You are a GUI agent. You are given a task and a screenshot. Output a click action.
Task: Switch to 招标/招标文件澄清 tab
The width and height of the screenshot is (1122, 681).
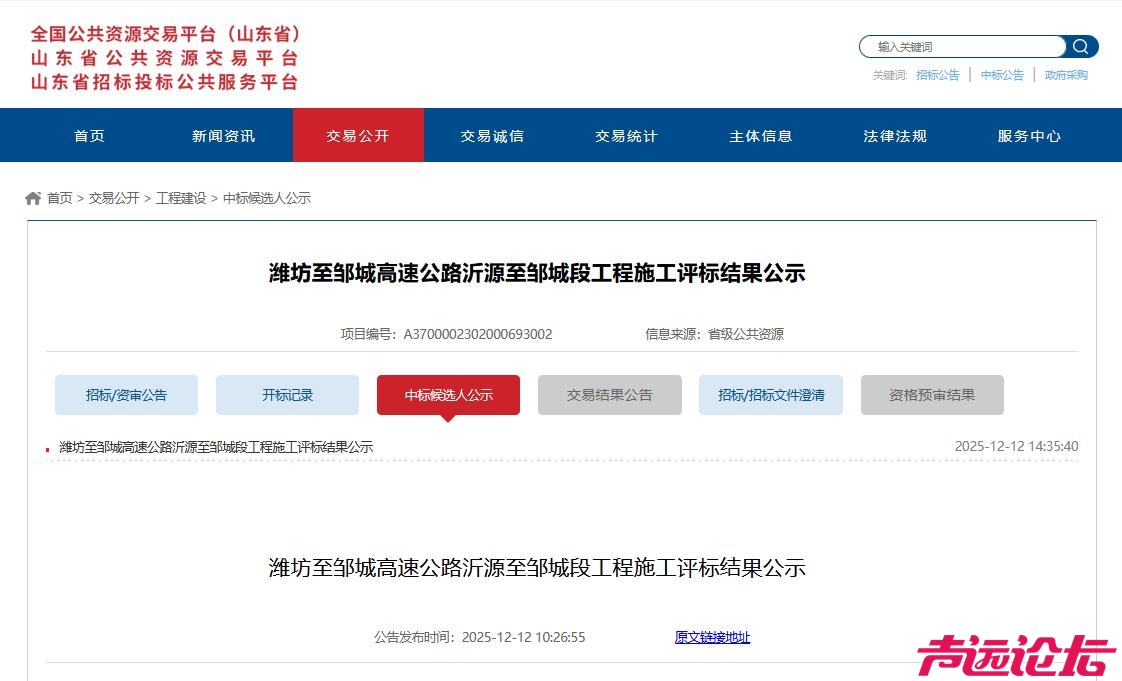(771, 395)
